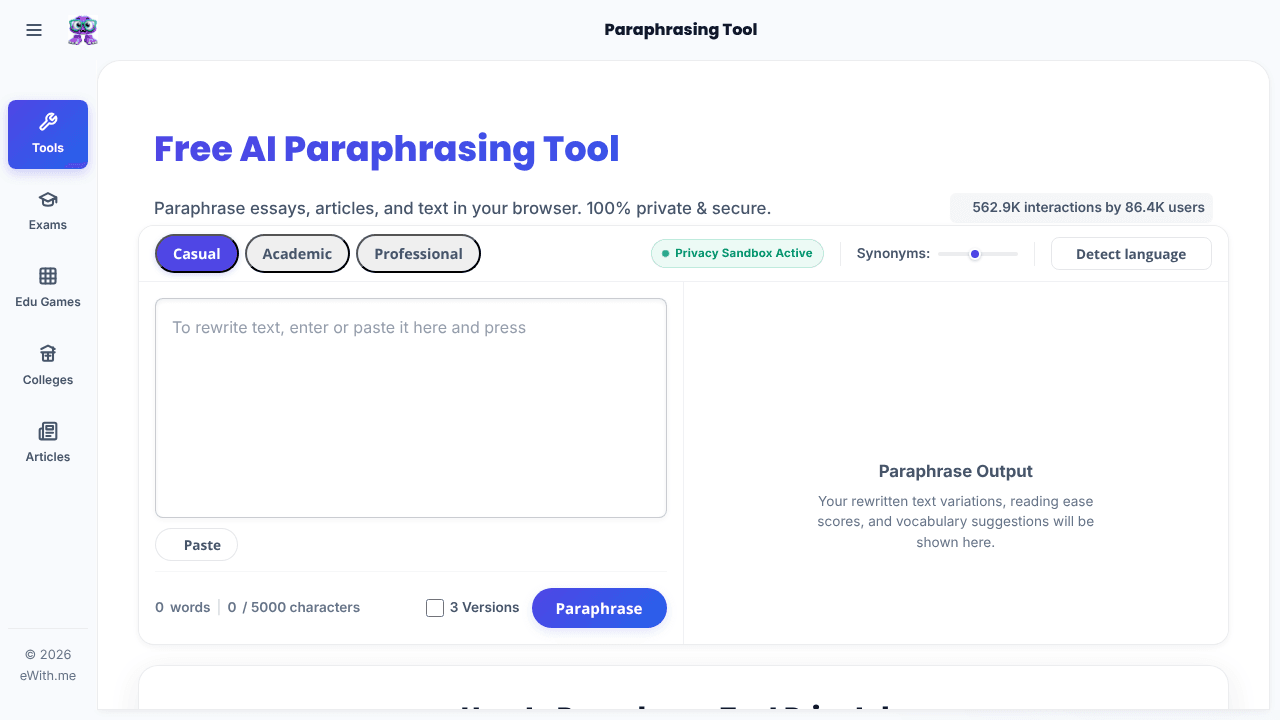Enable the 3 Versions checkbox
Screen dimensions: 1280x720
point(435,608)
